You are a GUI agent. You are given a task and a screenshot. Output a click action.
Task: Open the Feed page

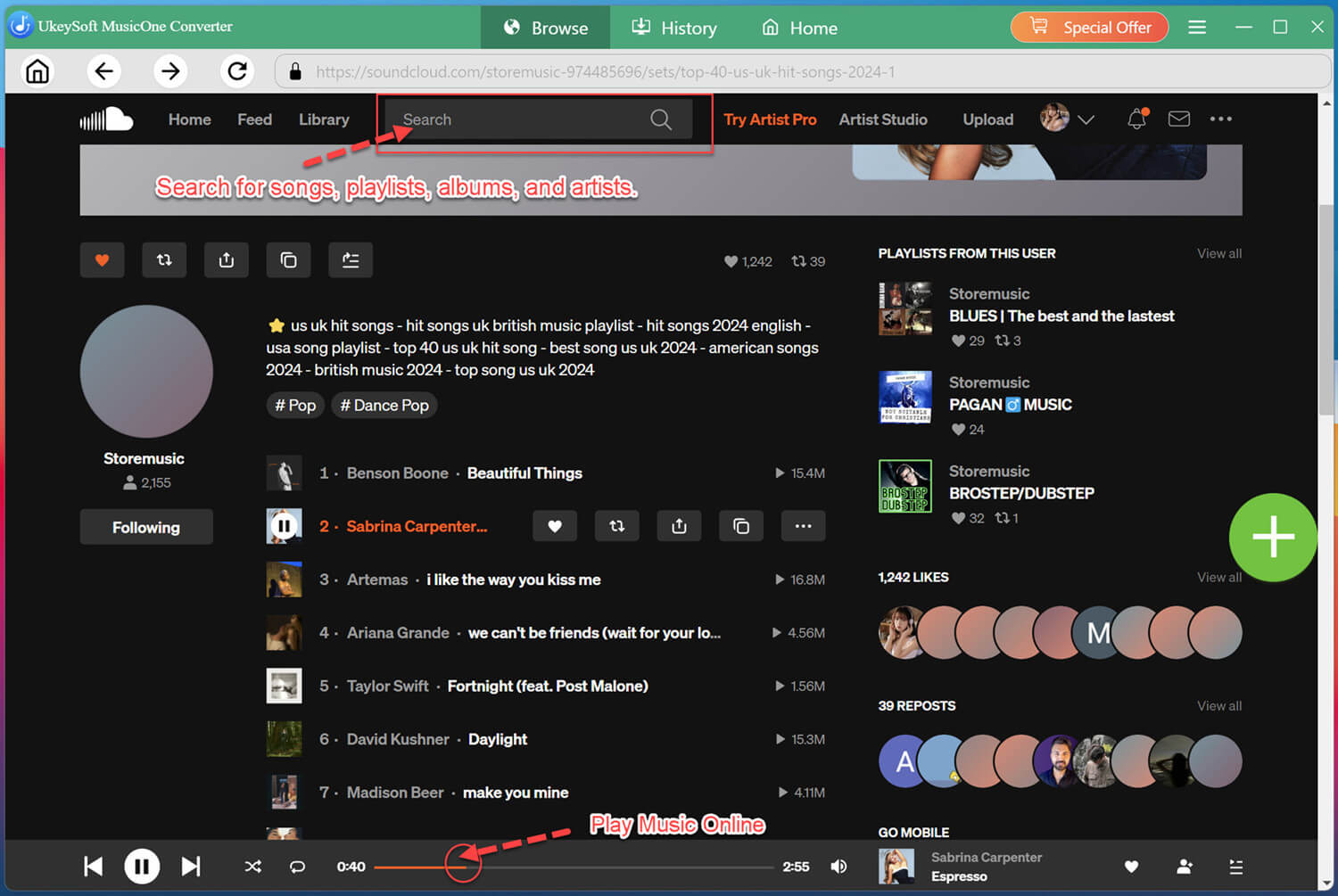254,119
